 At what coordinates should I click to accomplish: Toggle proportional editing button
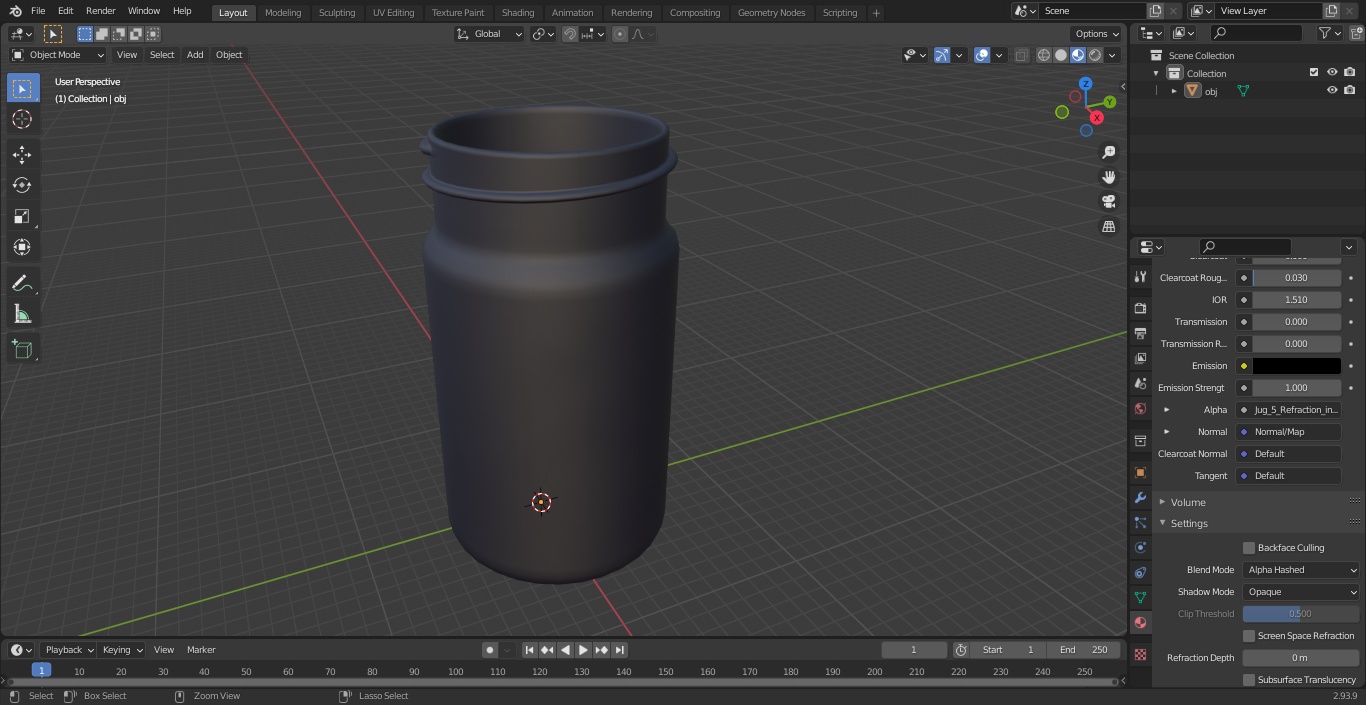pos(620,34)
